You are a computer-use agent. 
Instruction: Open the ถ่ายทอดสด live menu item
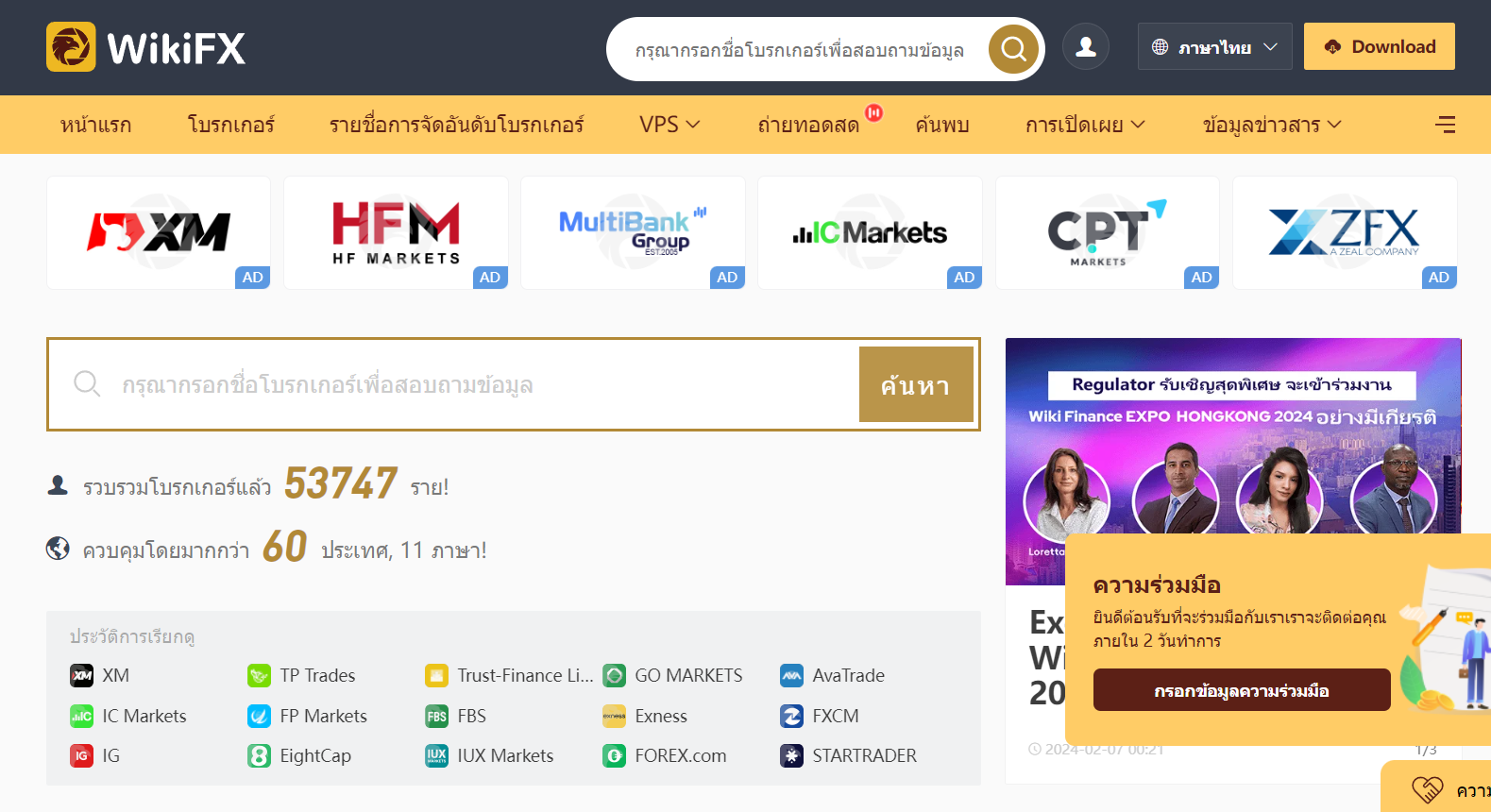[808, 125]
